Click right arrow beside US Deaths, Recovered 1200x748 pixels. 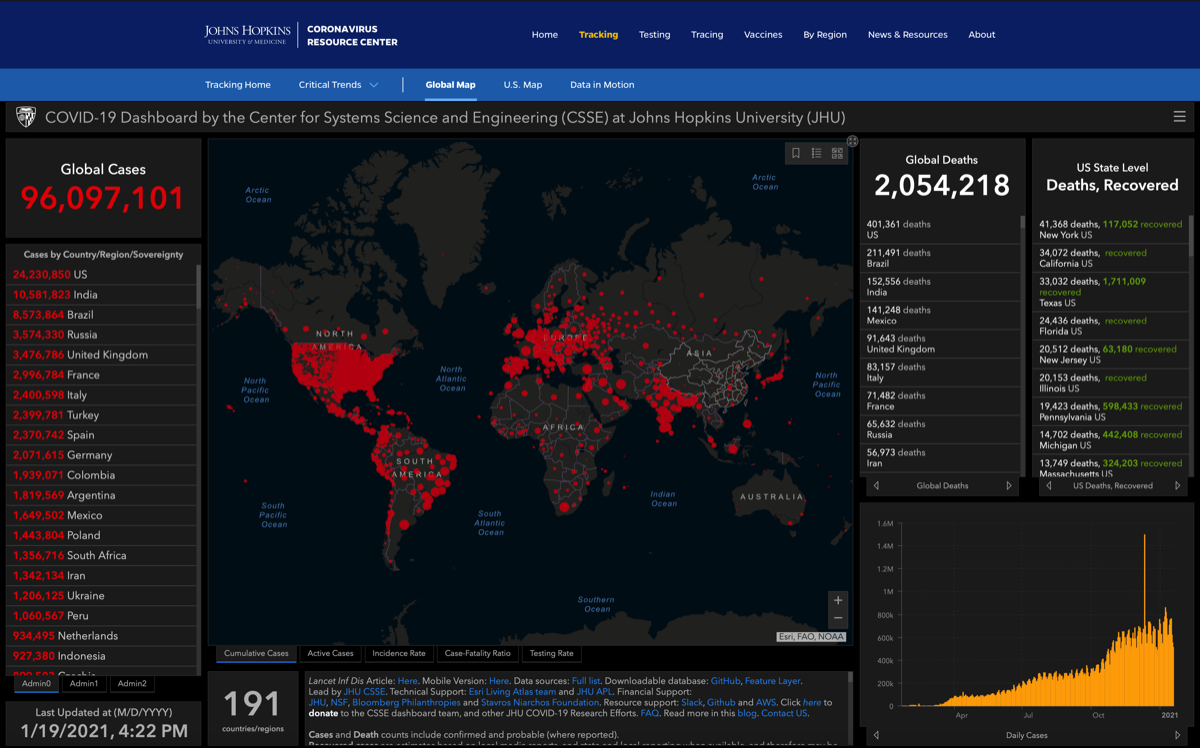pyautogui.click(x=1178, y=486)
